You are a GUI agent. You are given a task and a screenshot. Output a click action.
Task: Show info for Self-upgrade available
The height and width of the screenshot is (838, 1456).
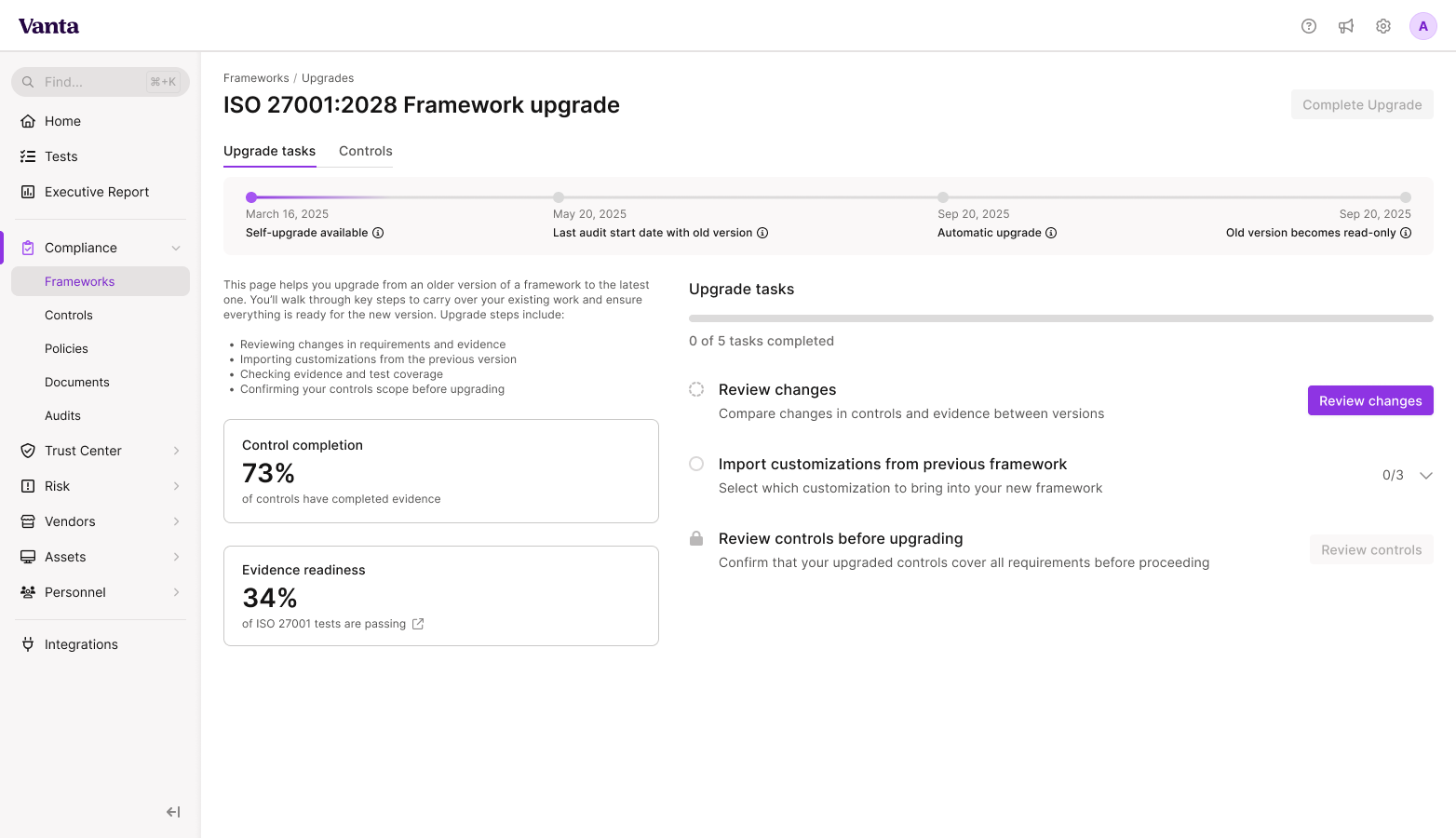378,233
